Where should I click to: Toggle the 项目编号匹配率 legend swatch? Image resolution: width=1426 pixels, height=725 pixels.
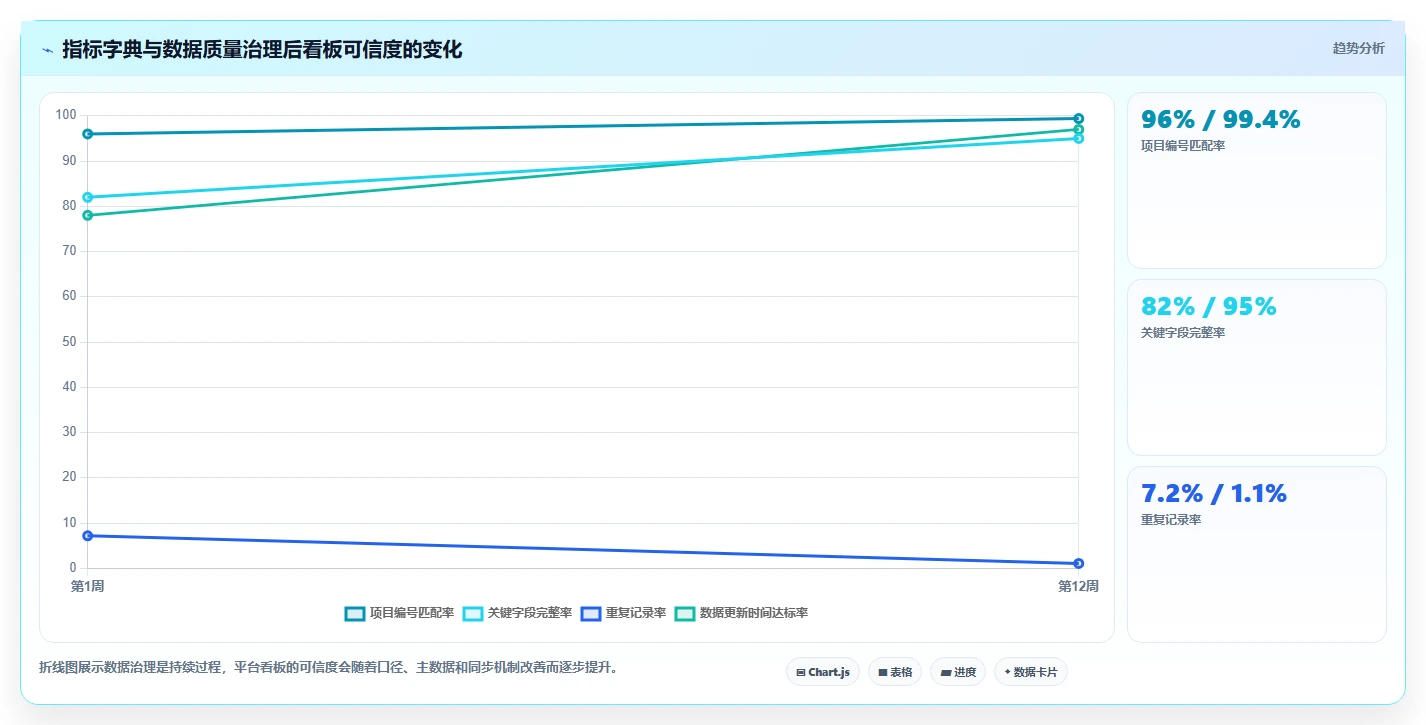tap(355, 613)
